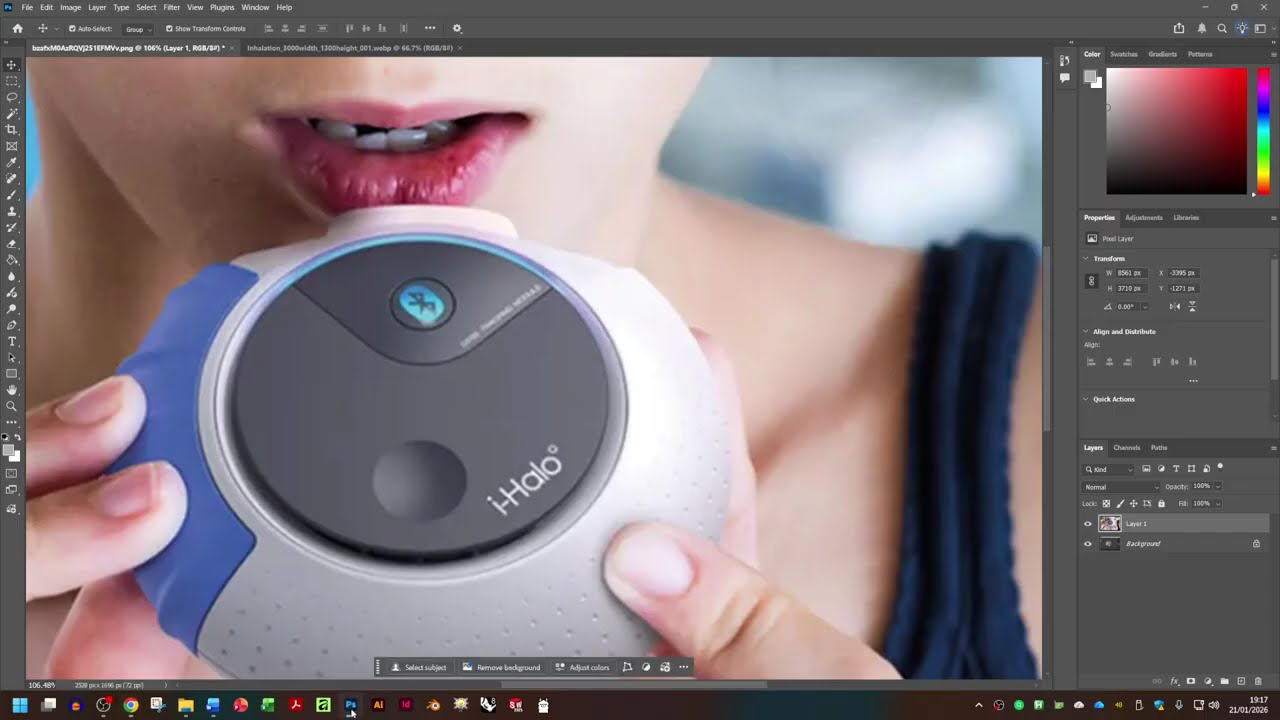The height and width of the screenshot is (720, 1280).
Task: Switch to the Channels tab
Action: [1126, 448]
